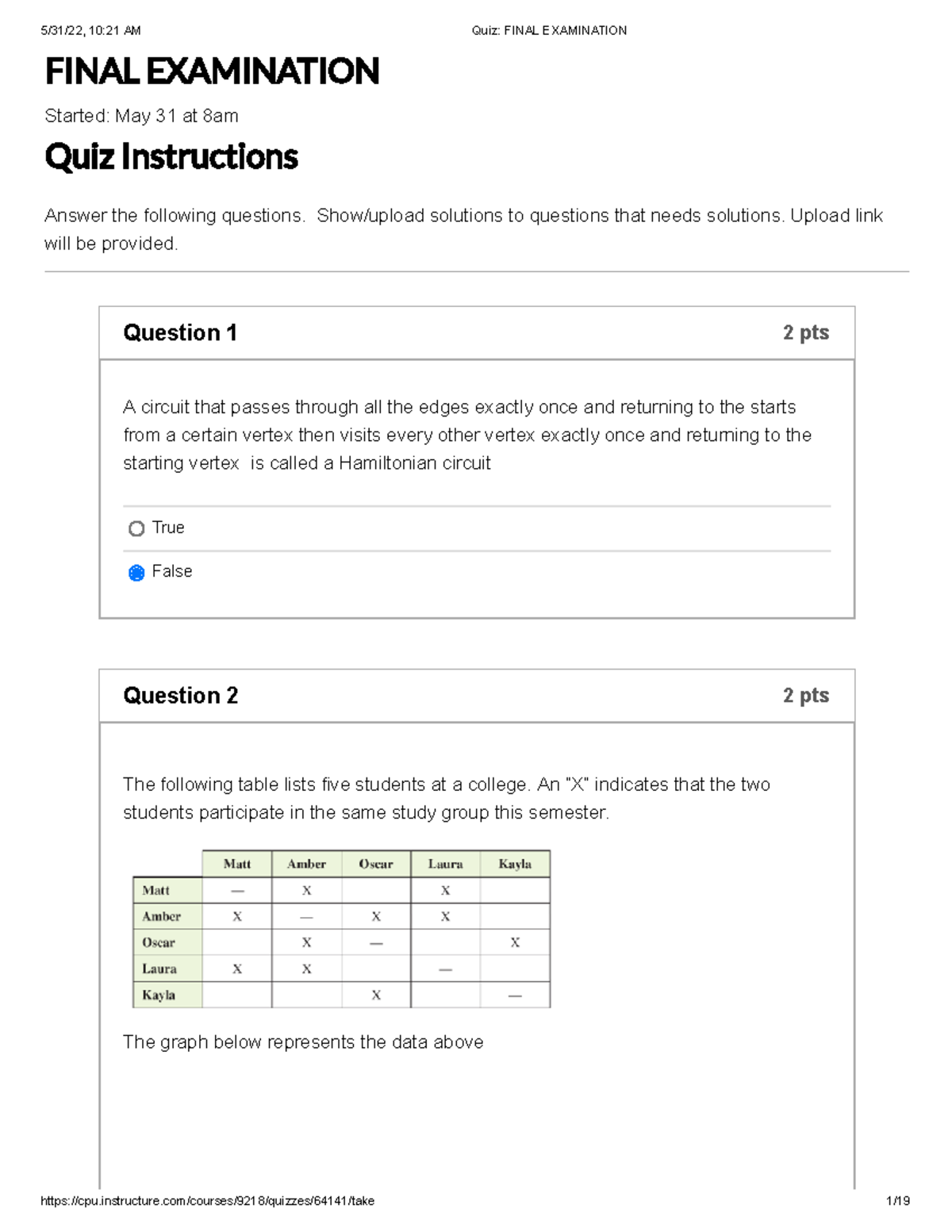This screenshot has height=1232, width=952.
Task: Click the filled radio button next to False
Action: (137, 571)
